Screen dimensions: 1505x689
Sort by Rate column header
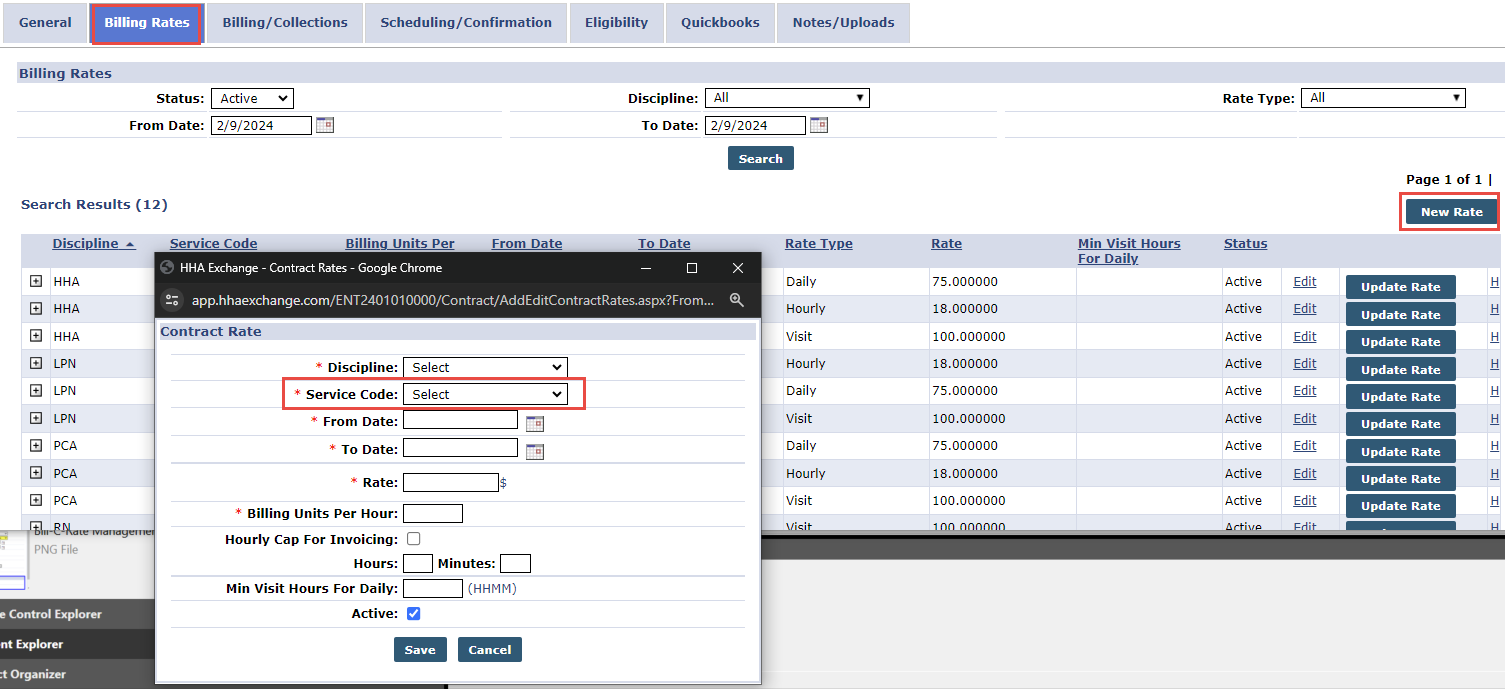[946, 244]
